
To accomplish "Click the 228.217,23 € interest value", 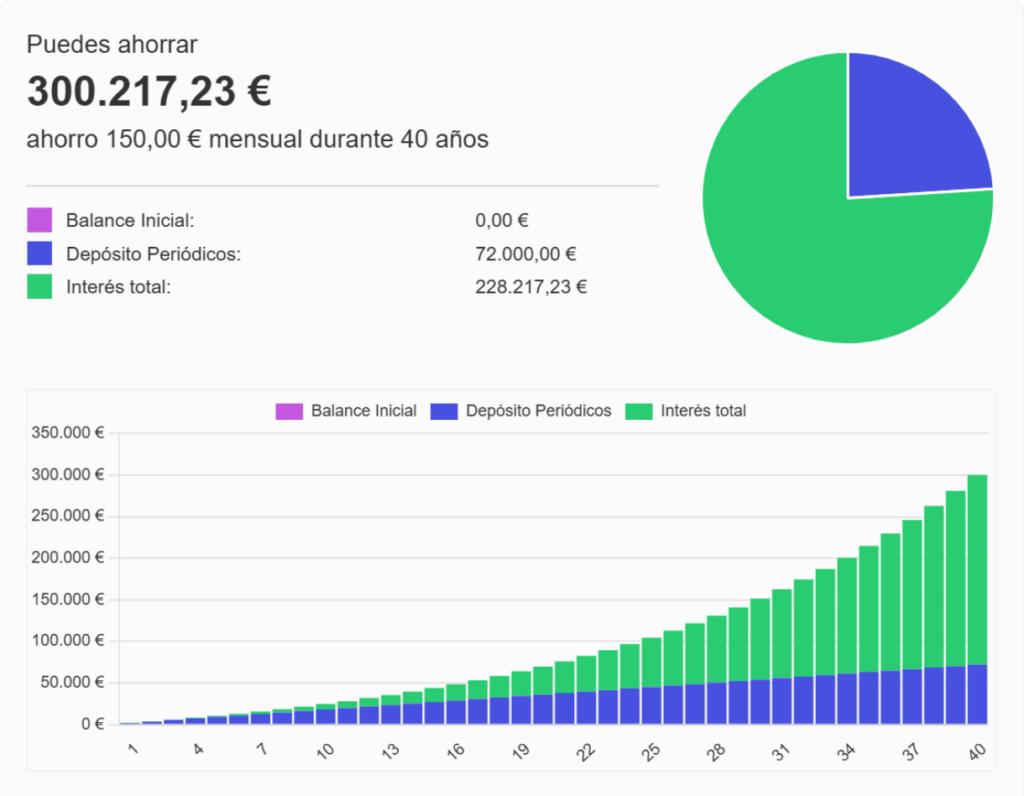I will (x=531, y=288).
